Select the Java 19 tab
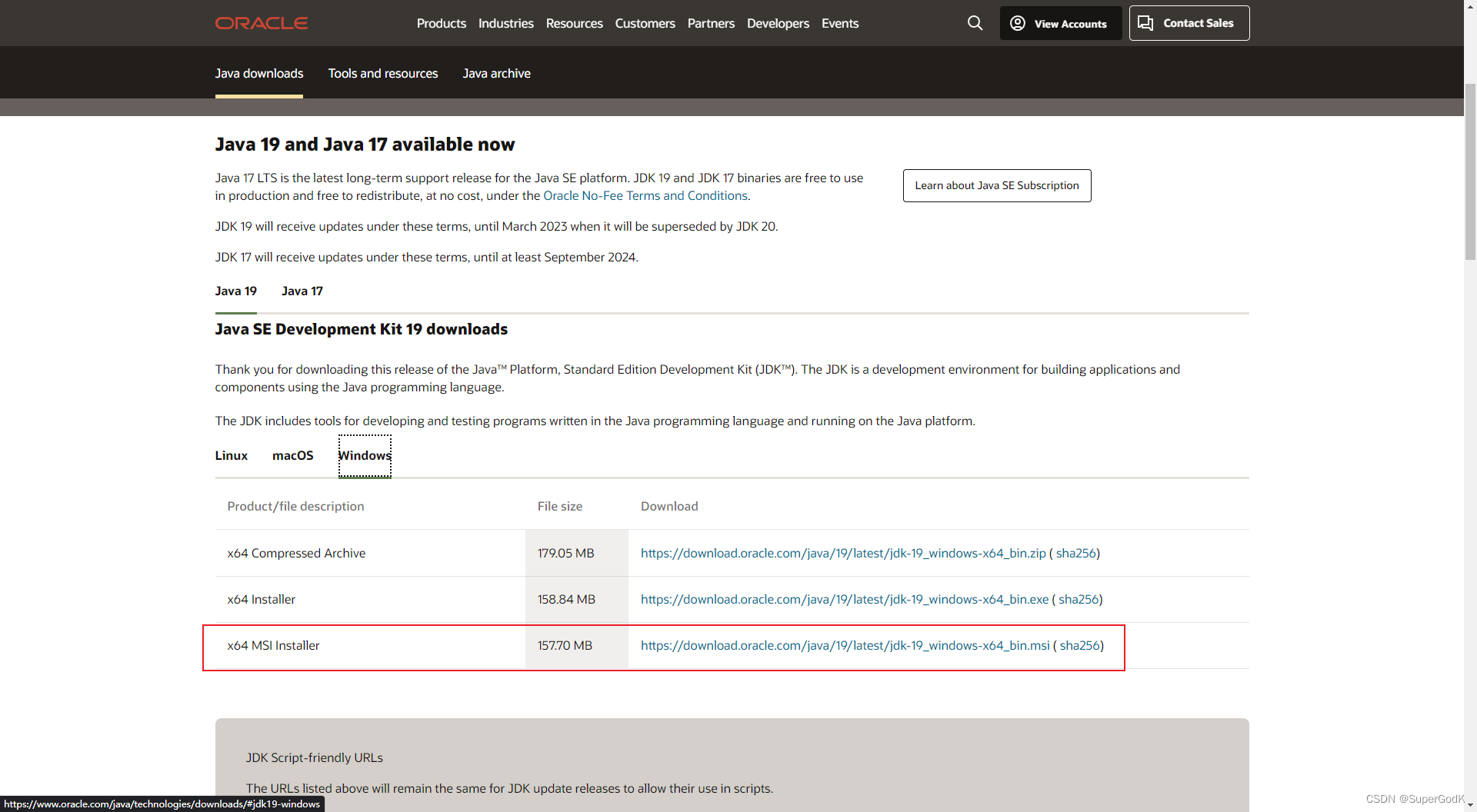1477x812 pixels. 235,291
